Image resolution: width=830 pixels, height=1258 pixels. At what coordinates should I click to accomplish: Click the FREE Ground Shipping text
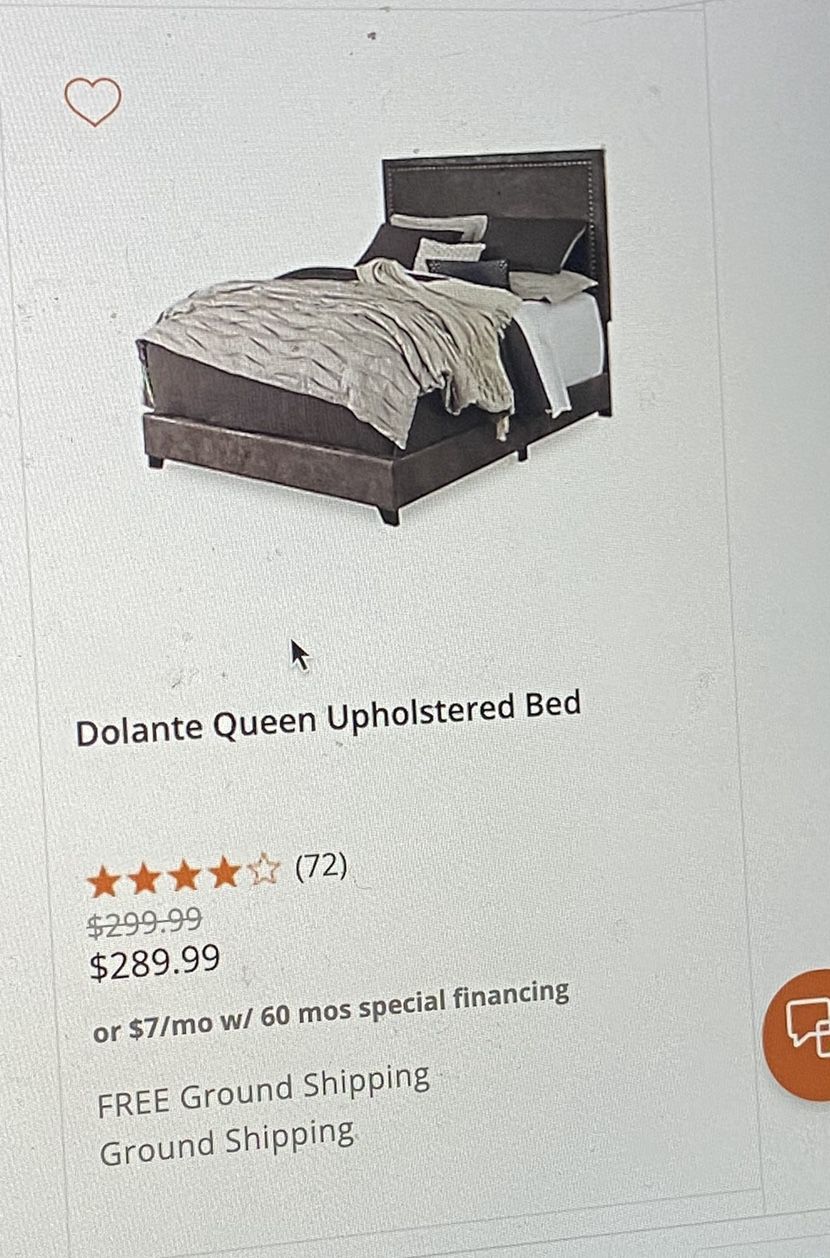pyautogui.click(x=264, y=1091)
